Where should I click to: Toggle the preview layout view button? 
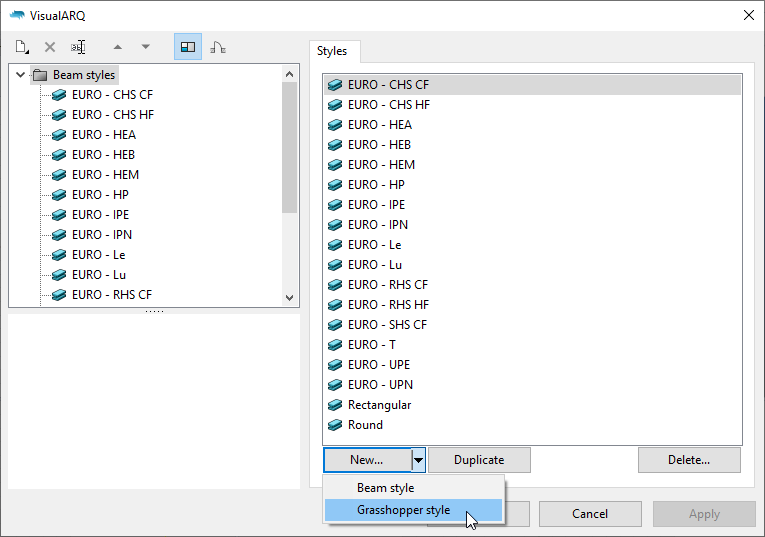[188, 47]
